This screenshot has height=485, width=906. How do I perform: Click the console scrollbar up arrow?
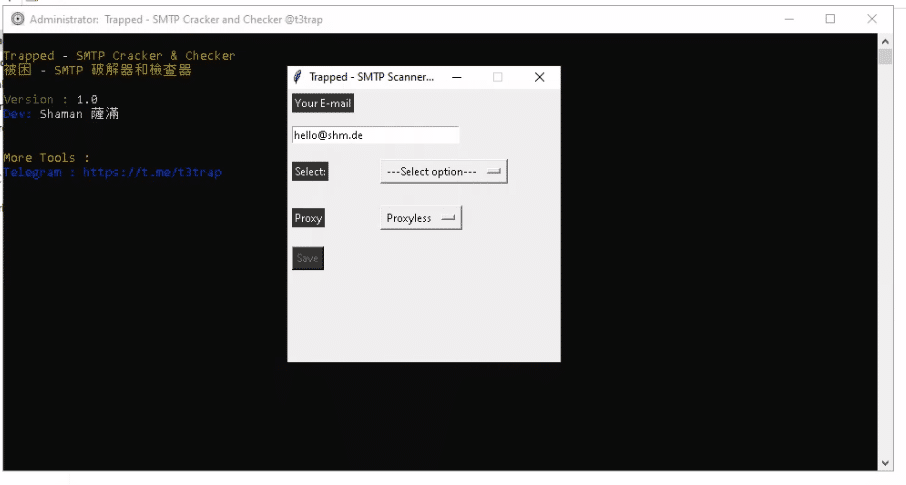885,42
